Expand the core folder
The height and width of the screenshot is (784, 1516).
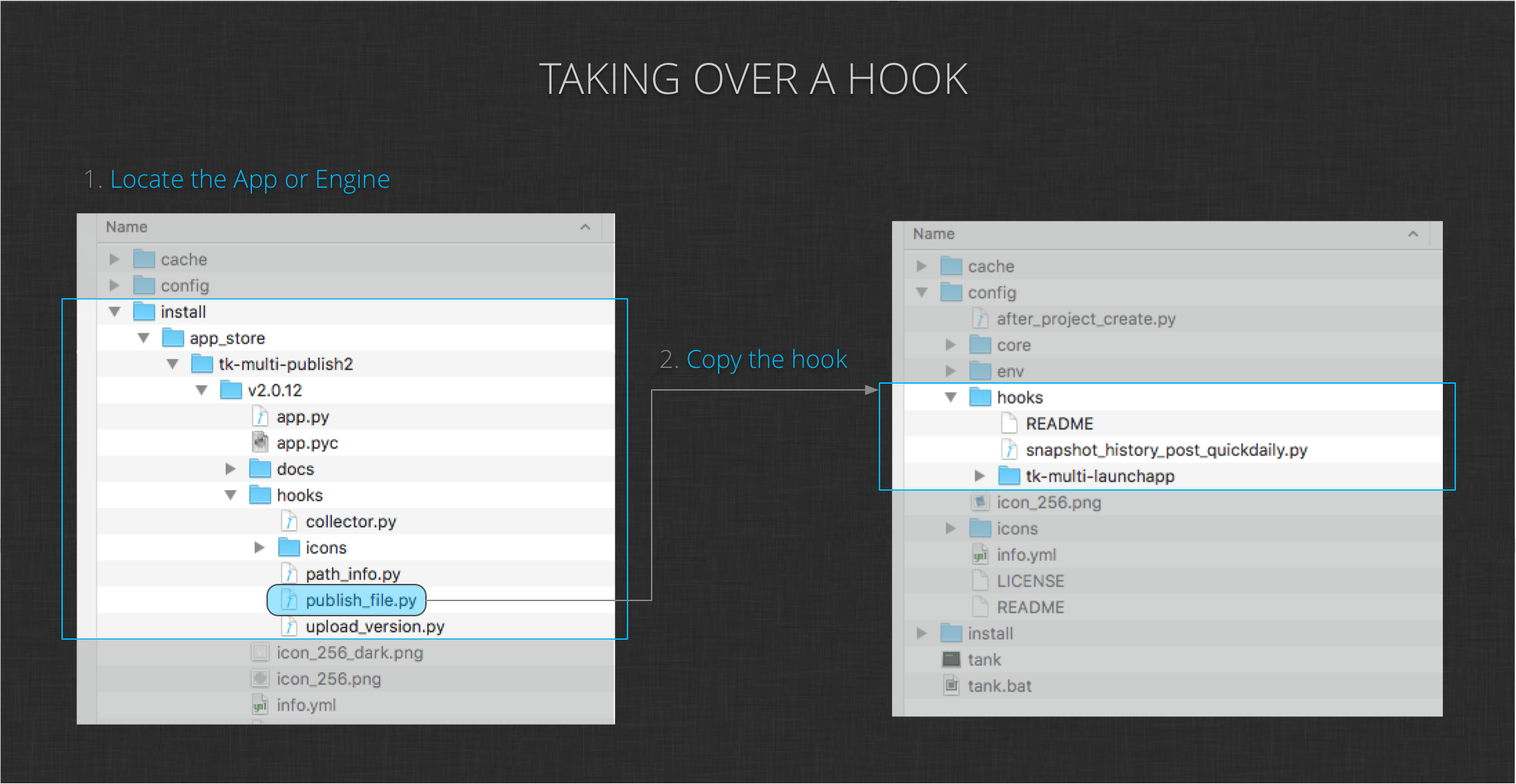click(x=951, y=345)
